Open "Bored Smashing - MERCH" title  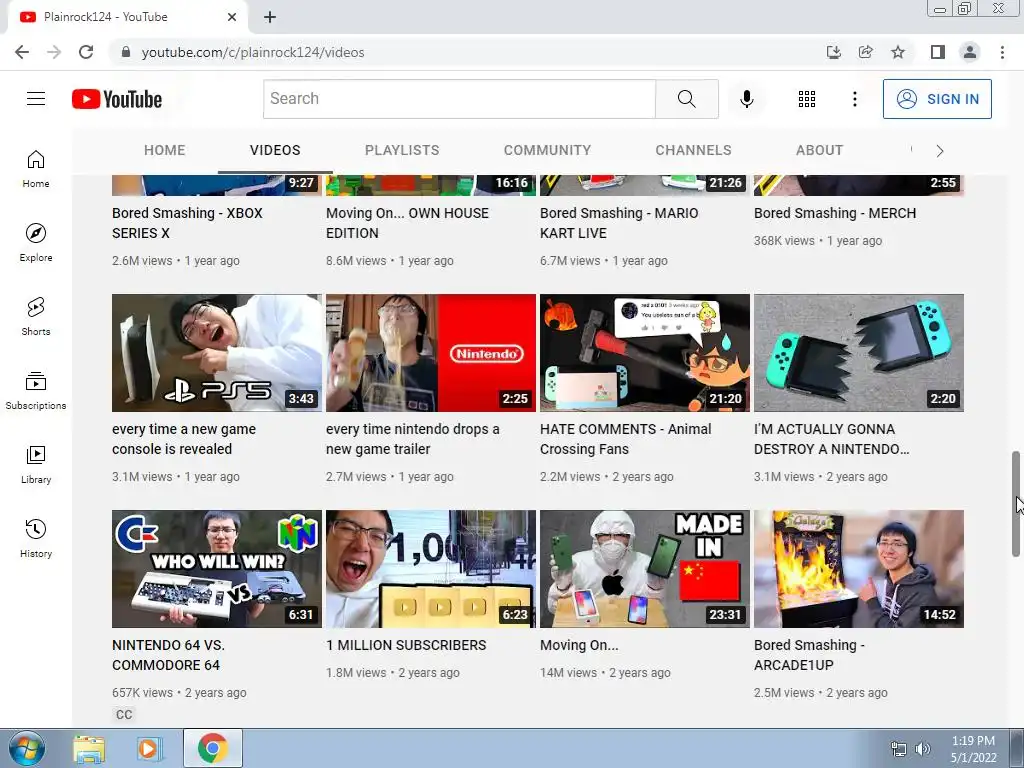click(835, 213)
